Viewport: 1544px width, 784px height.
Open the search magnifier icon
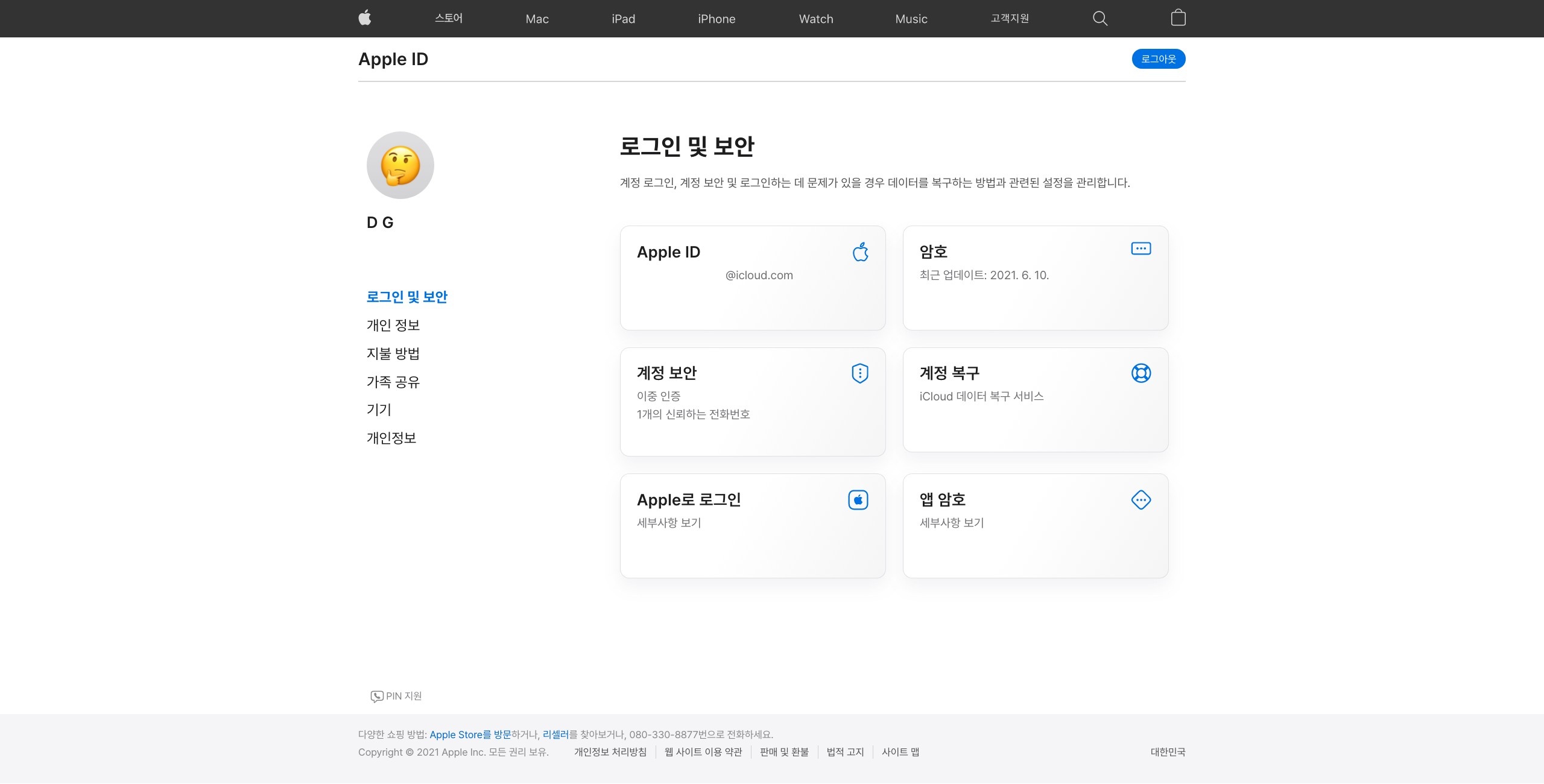coord(1099,18)
